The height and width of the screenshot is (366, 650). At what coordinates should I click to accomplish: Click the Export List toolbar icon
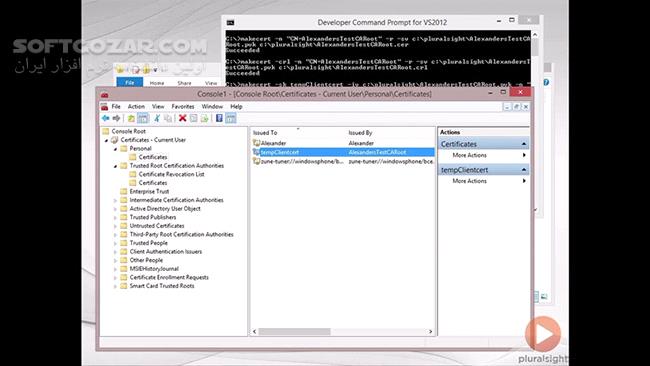click(204, 119)
